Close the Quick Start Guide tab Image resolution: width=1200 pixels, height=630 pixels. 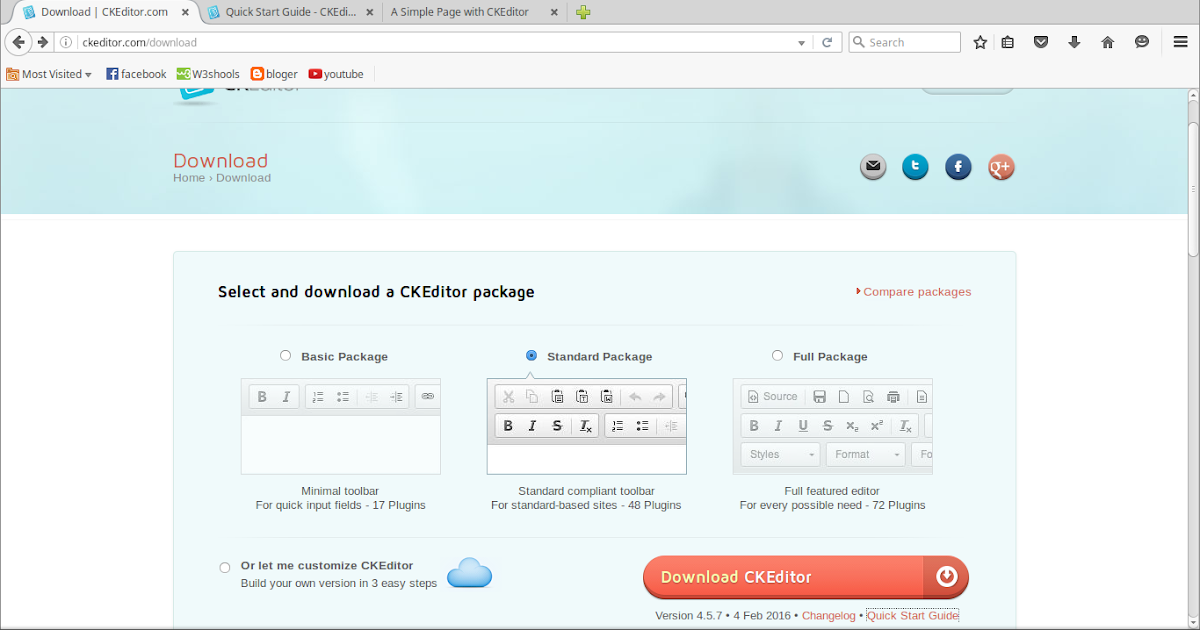(x=370, y=13)
